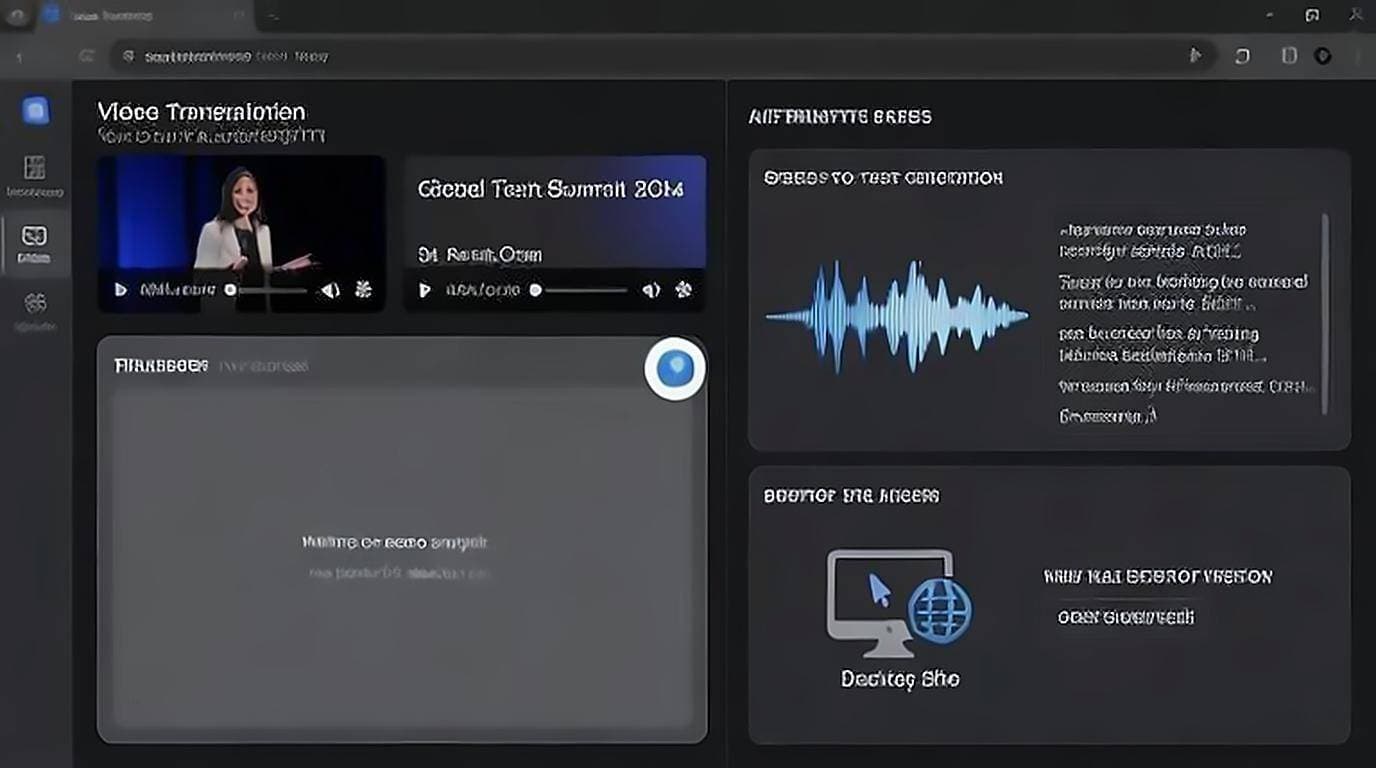Open the grid dashboard icon in sidebar
1376x768 pixels.
click(35, 167)
